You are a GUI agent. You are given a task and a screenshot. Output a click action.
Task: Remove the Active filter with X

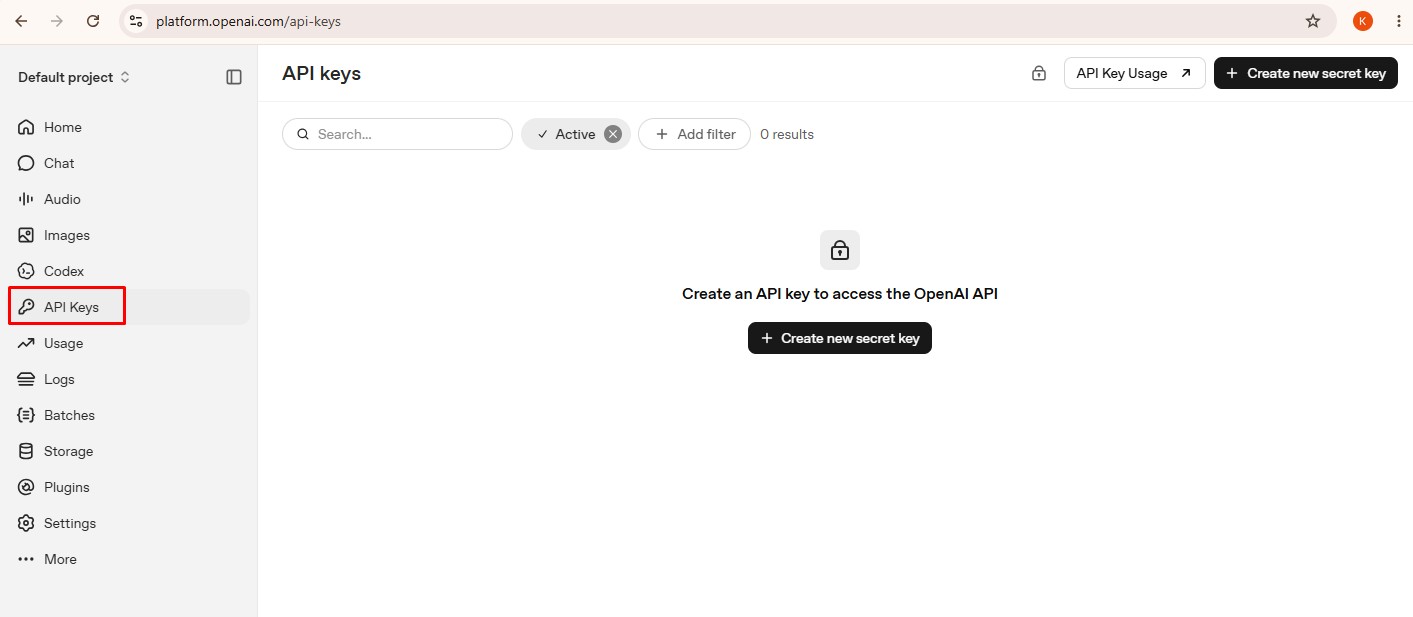coord(613,134)
